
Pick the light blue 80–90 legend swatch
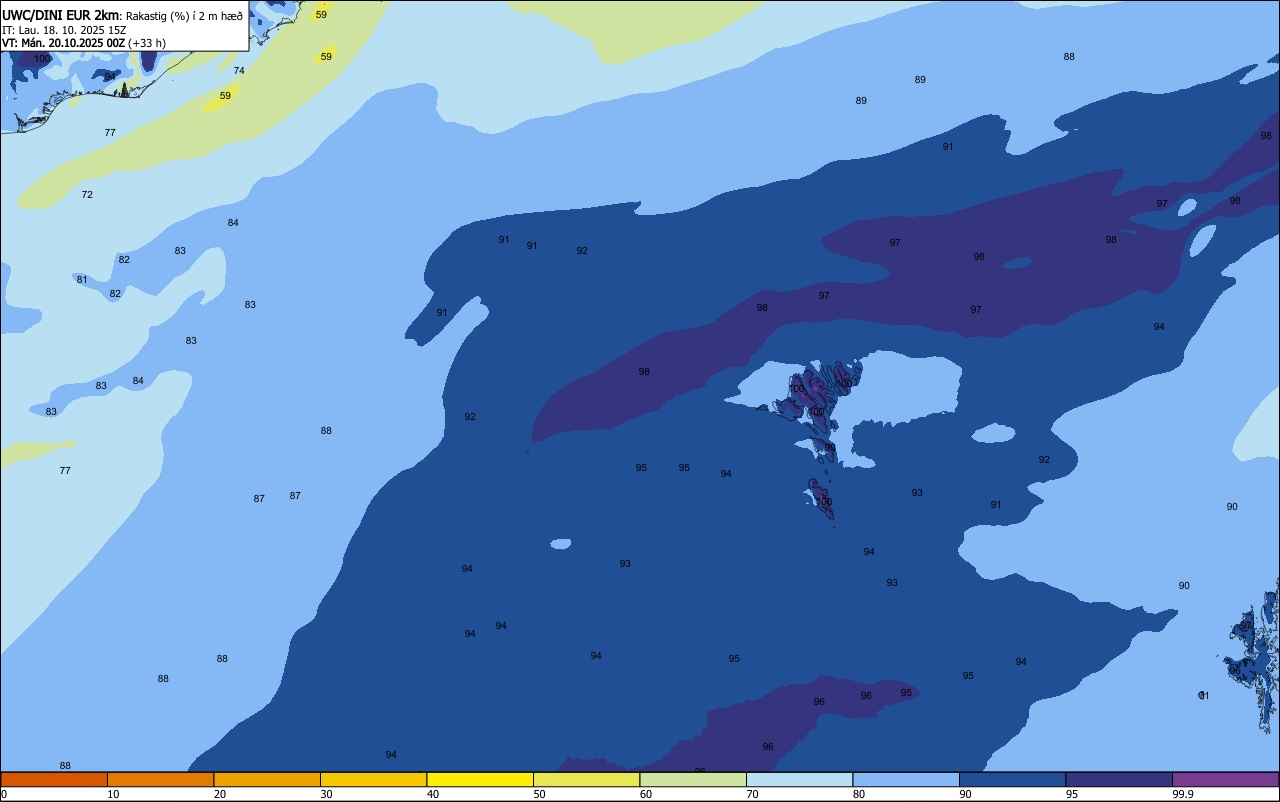coord(906,779)
